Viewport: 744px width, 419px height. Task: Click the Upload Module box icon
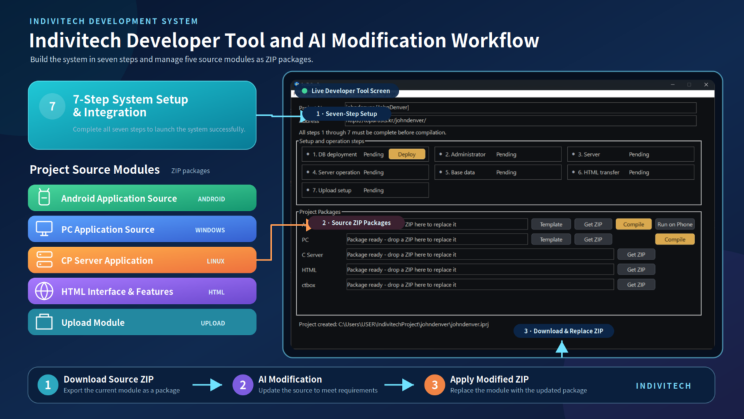click(44, 322)
